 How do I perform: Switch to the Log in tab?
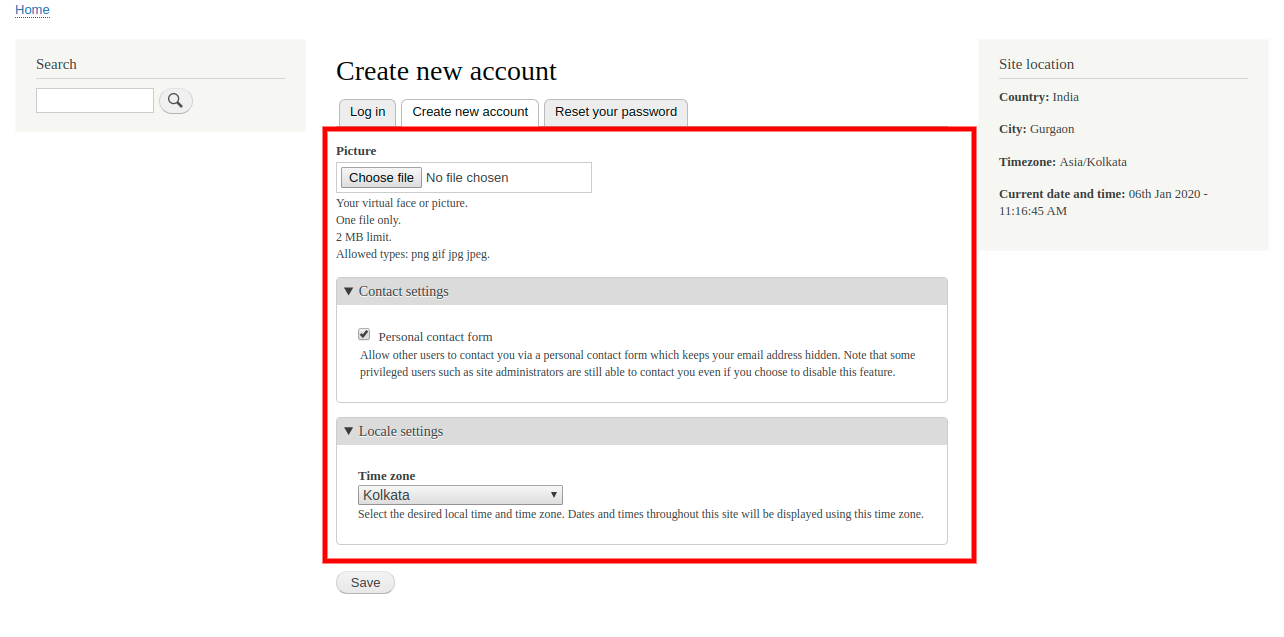(x=367, y=112)
